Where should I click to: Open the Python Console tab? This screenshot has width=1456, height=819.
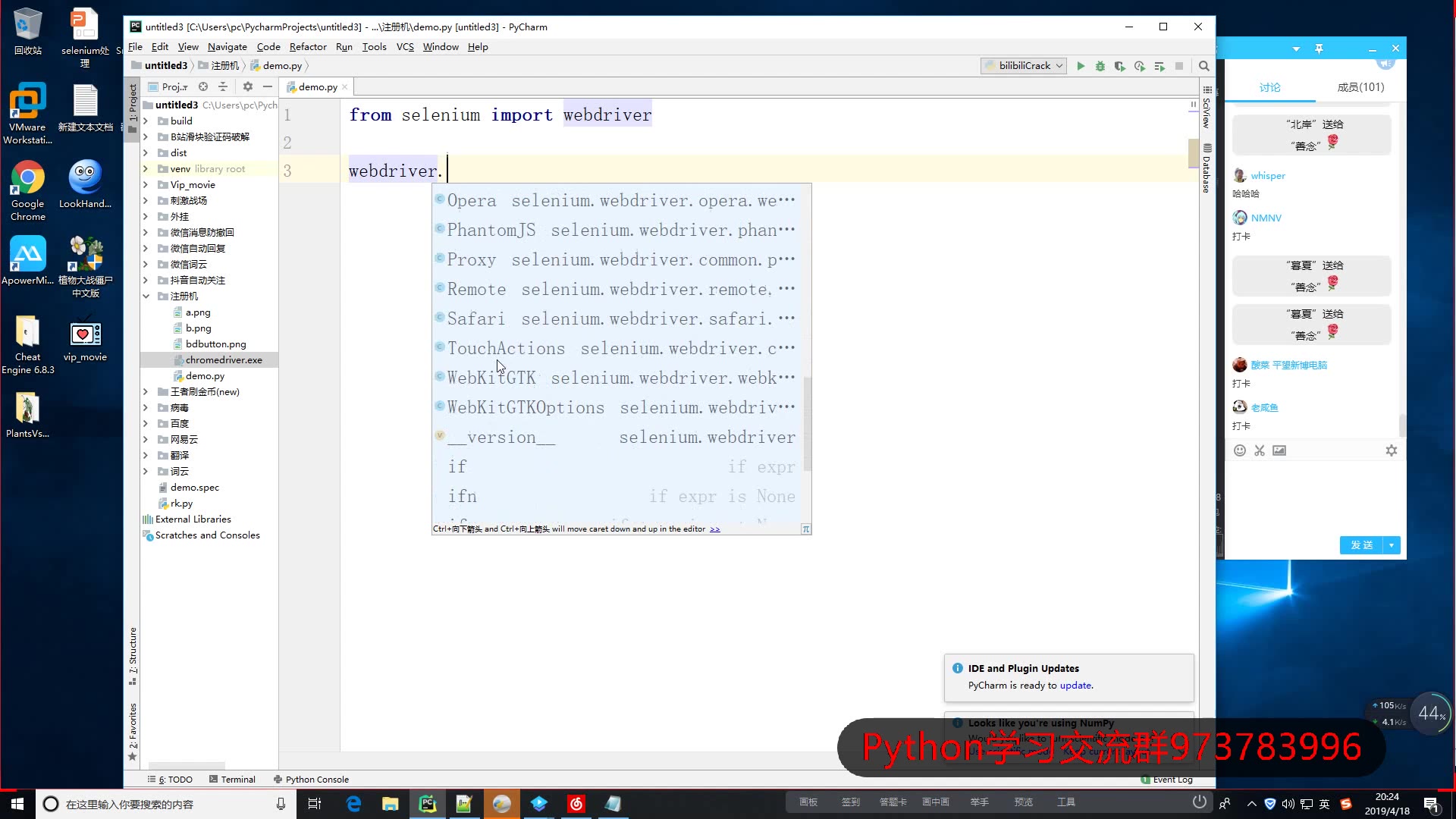311,780
